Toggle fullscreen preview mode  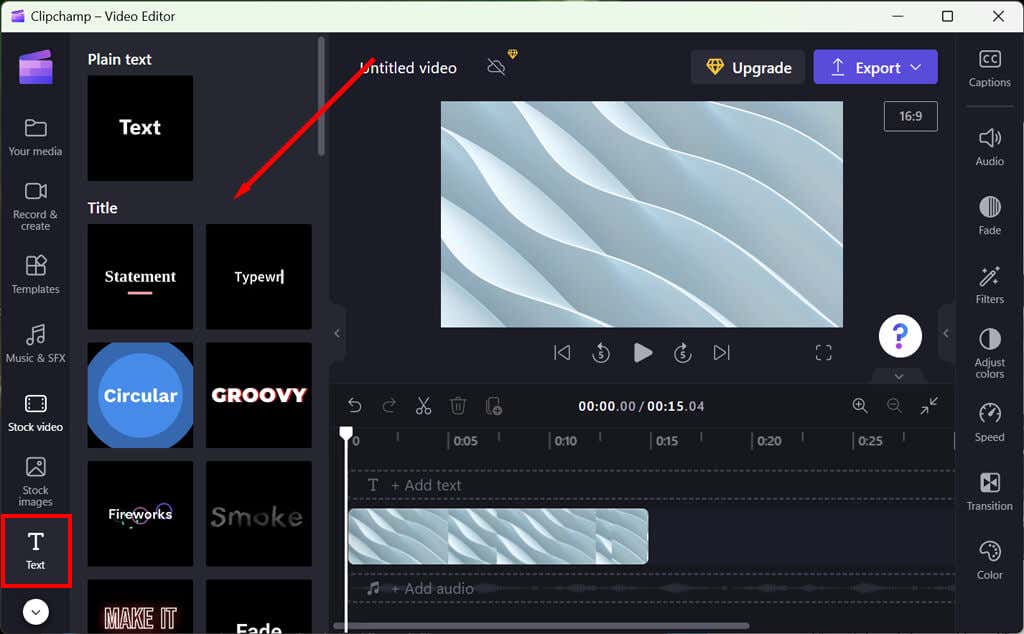[824, 353]
